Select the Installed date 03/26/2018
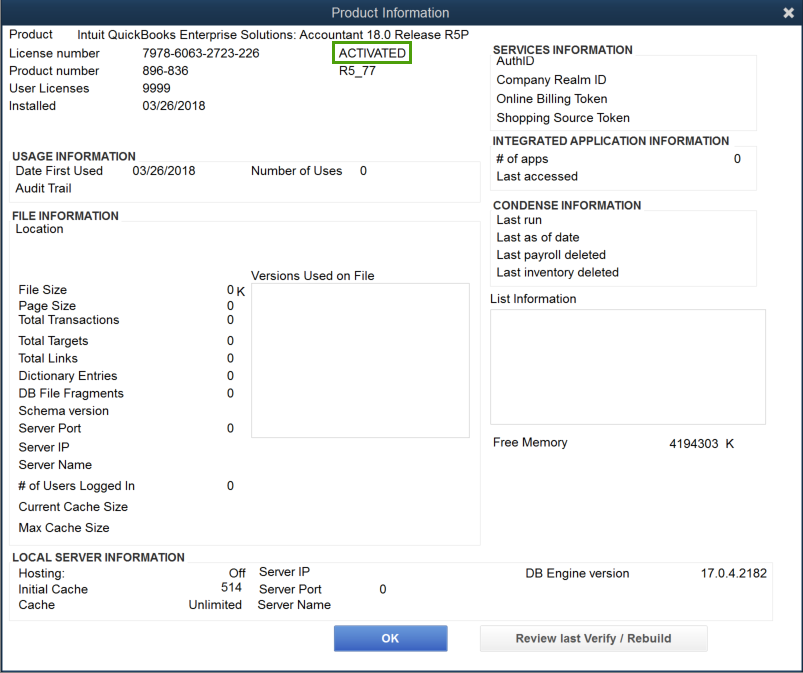The width and height of the screenshot is (803, 673). 174,106
